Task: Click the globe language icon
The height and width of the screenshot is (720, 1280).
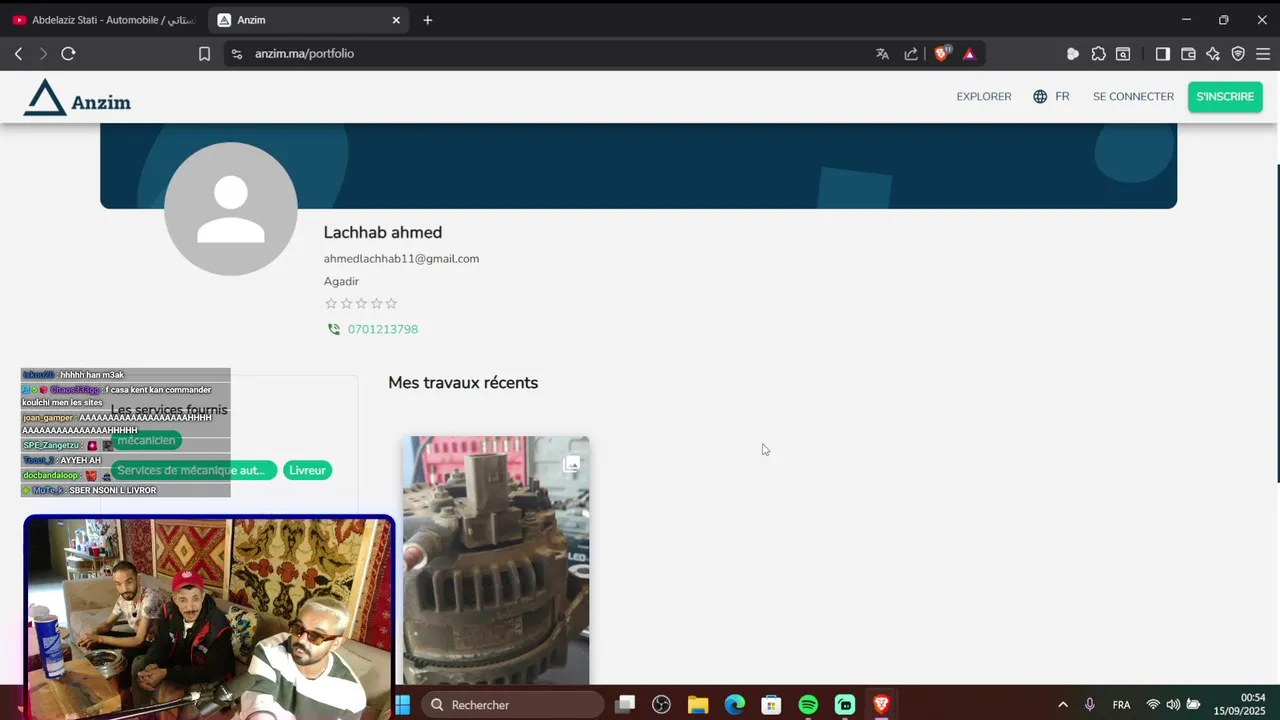Action: 1040,97
